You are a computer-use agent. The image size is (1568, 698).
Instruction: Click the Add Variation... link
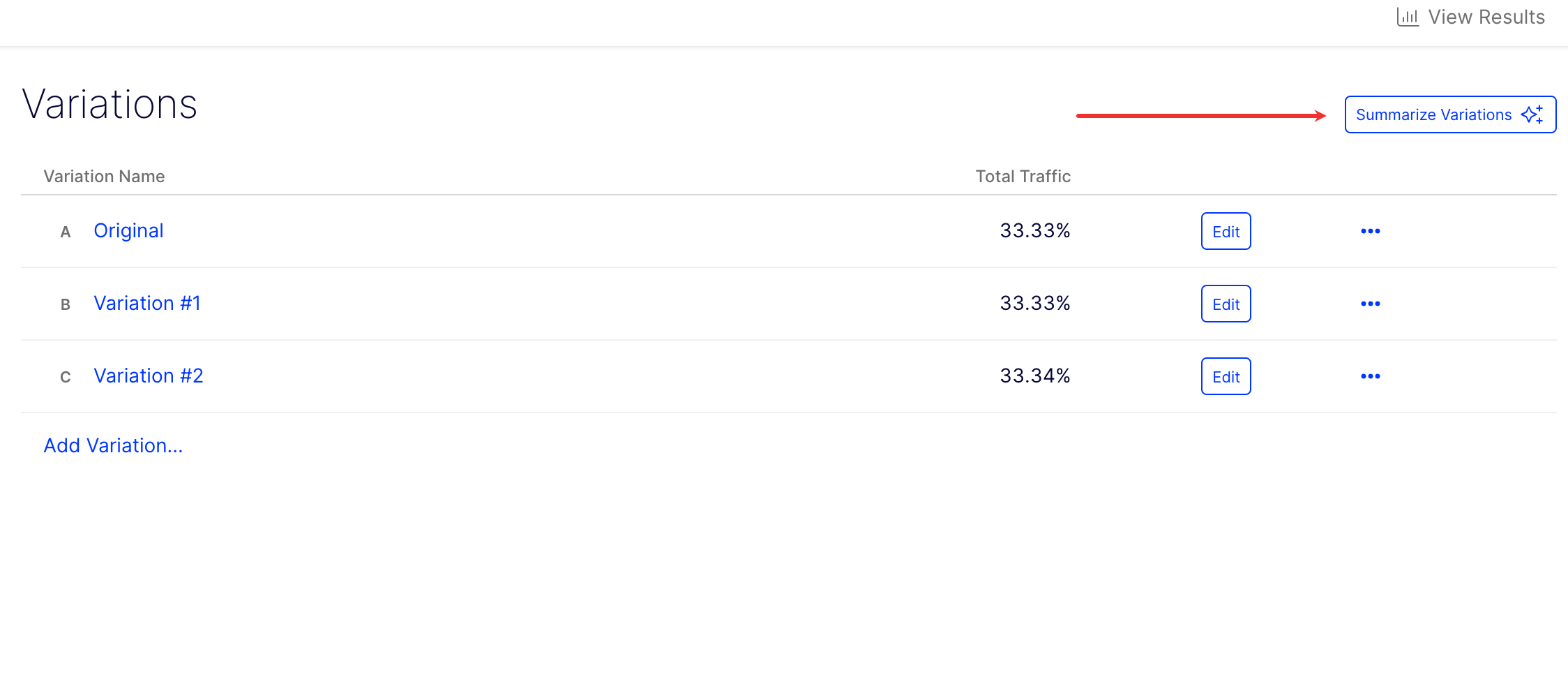tap(113, 445)
